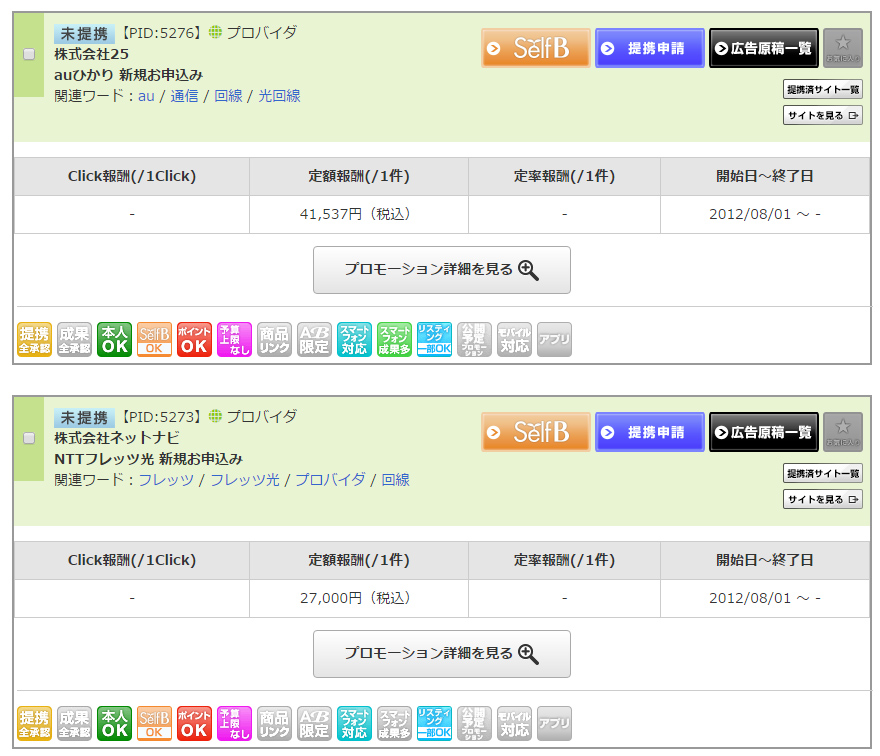Click the green スマートフォン成果多 badge under auひかり
The image size is (880, 756).
394,340
